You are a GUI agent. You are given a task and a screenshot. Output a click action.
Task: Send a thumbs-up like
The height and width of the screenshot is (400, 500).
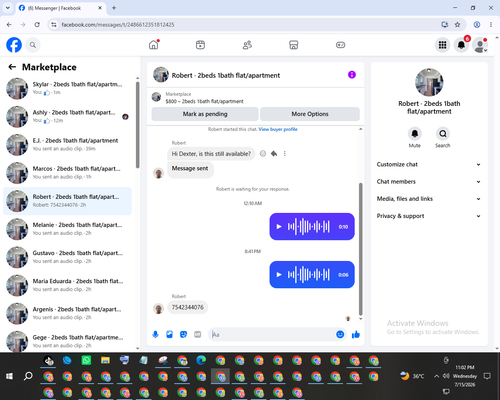[356, 334]
